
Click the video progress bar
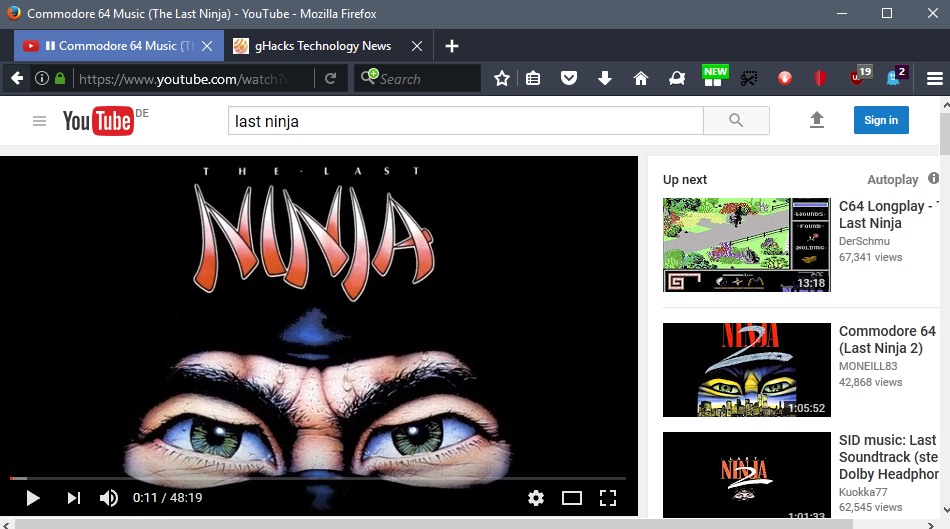click(x=318, y=479)
